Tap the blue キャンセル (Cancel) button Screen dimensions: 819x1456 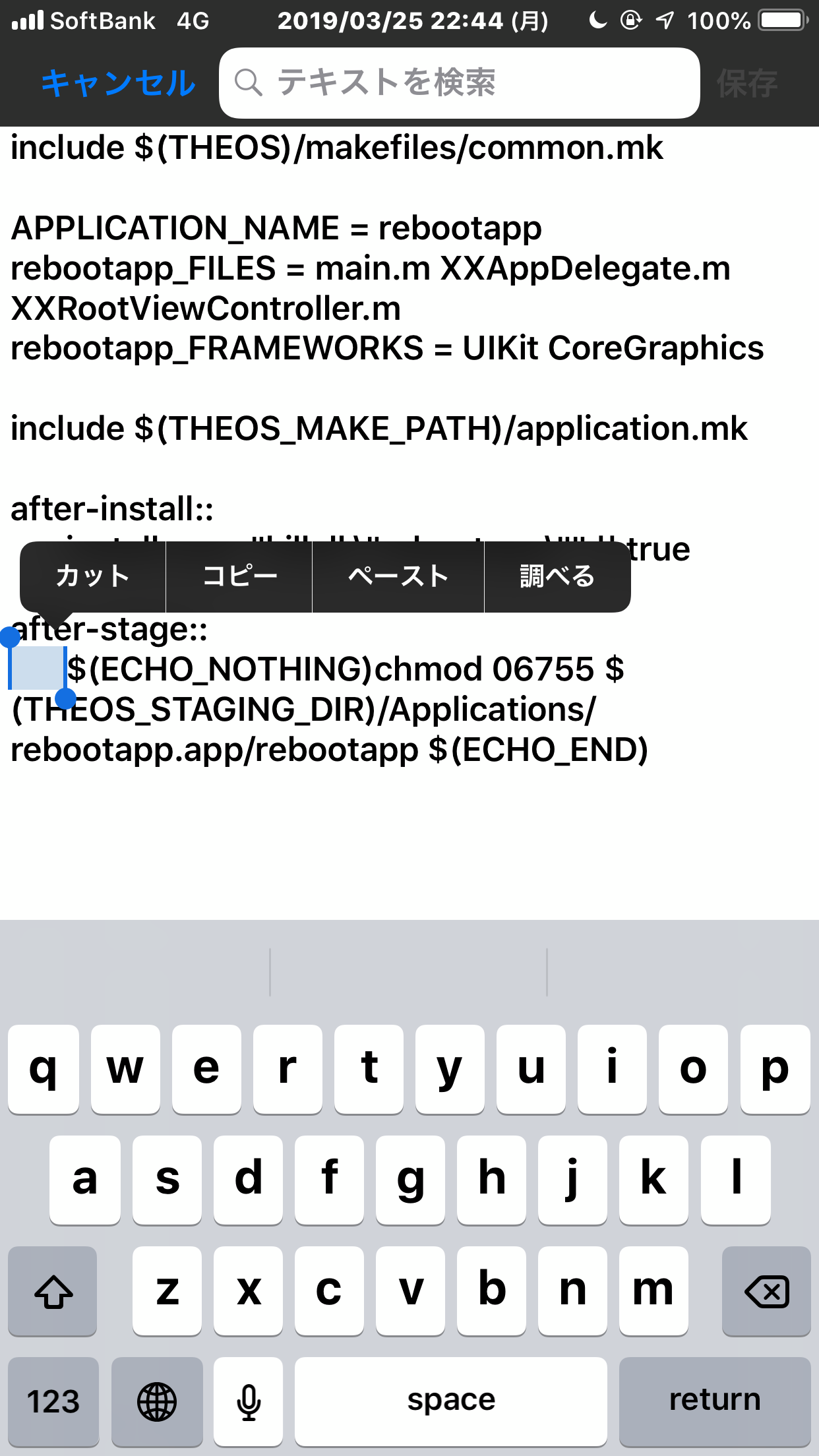119,84
